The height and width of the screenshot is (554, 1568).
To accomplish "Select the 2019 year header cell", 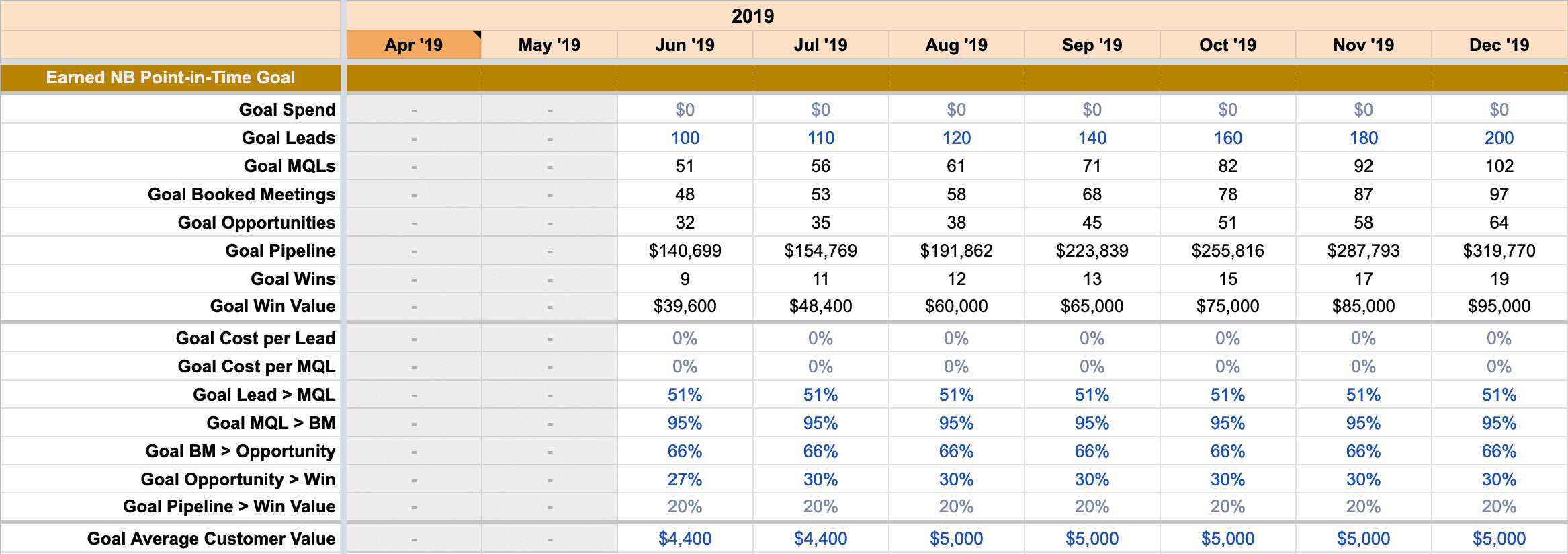I will [x=752, y=16].
